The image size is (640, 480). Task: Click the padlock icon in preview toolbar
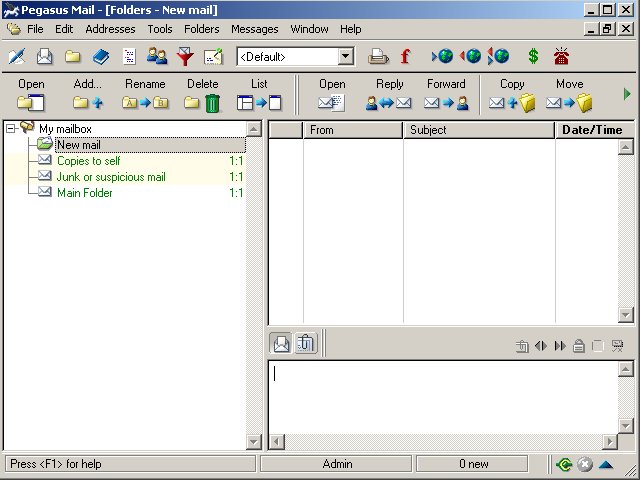[579, 346]
